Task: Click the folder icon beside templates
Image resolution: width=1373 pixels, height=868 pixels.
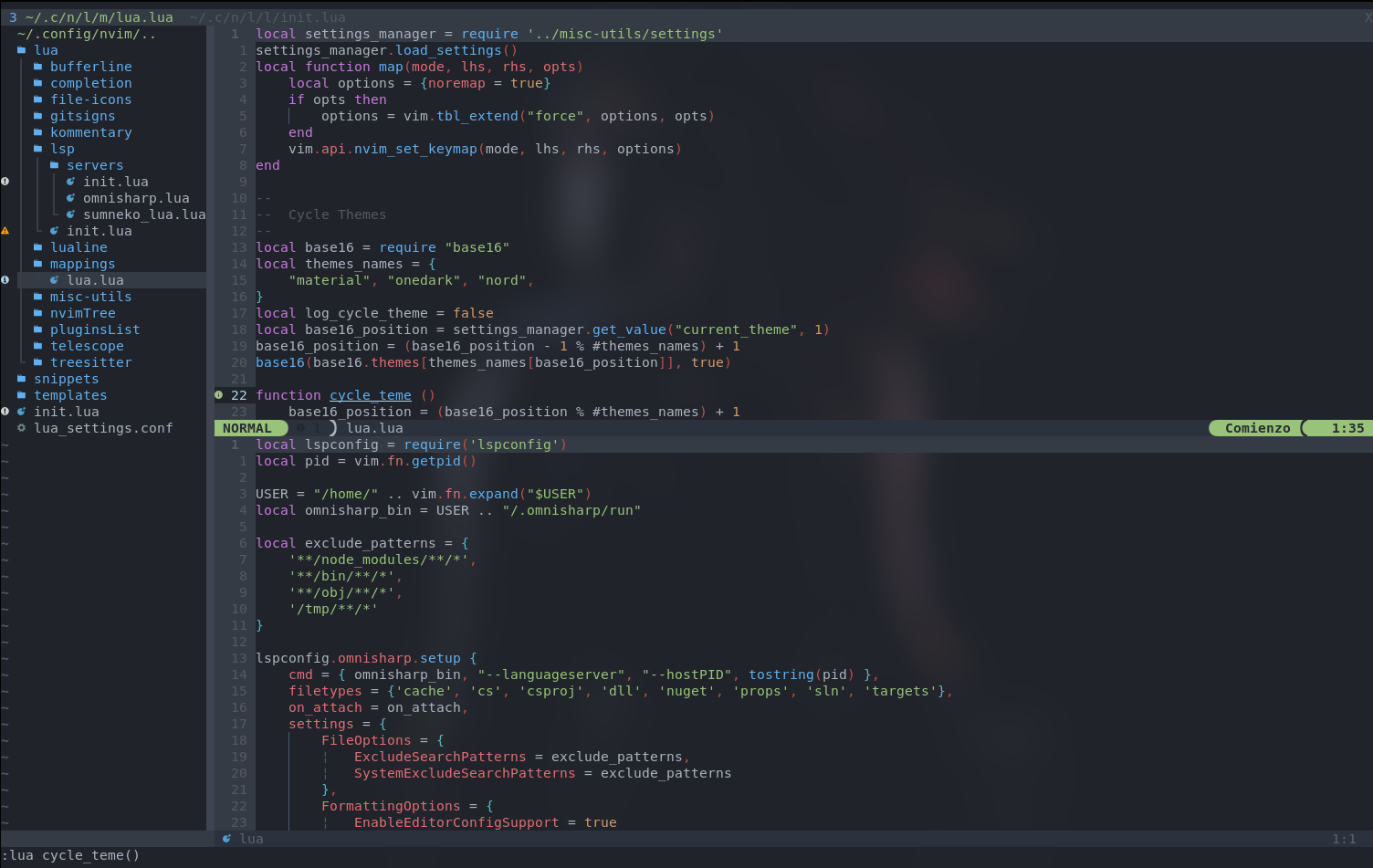Action: pyautogui.click(x=21, y=395)
